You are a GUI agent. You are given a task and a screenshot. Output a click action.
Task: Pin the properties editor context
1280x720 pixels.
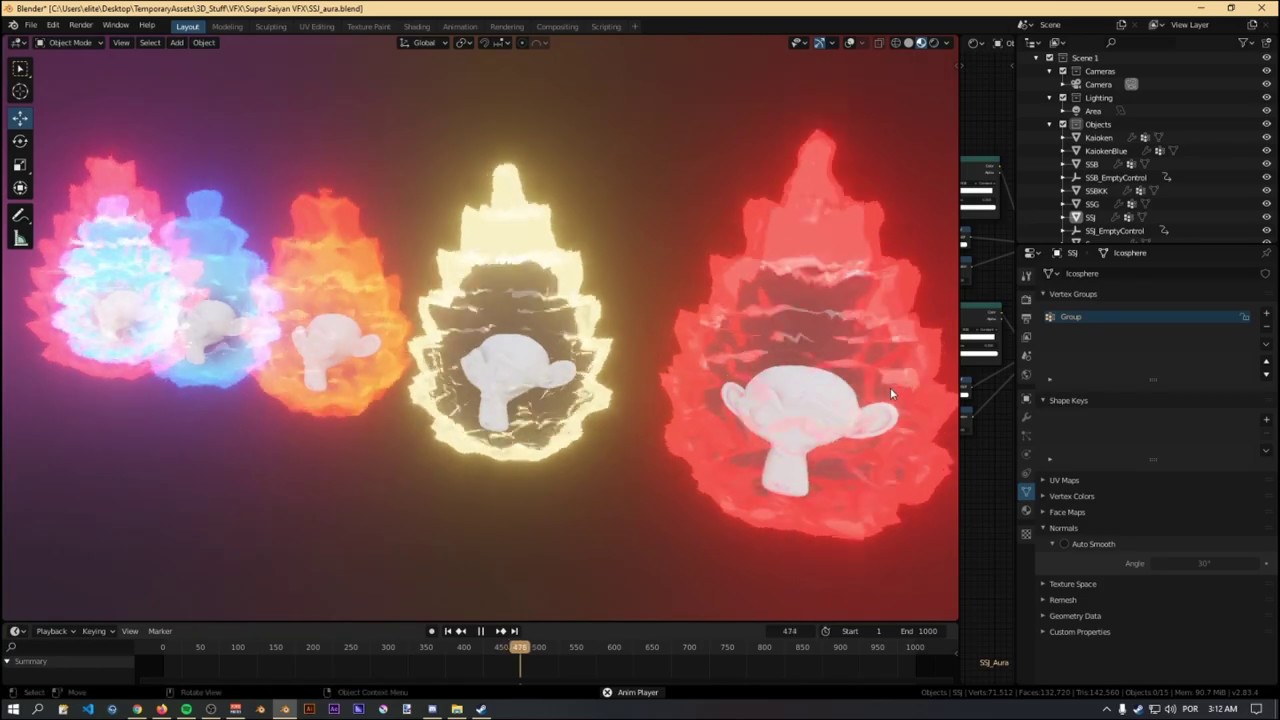tap(1266, 253)
